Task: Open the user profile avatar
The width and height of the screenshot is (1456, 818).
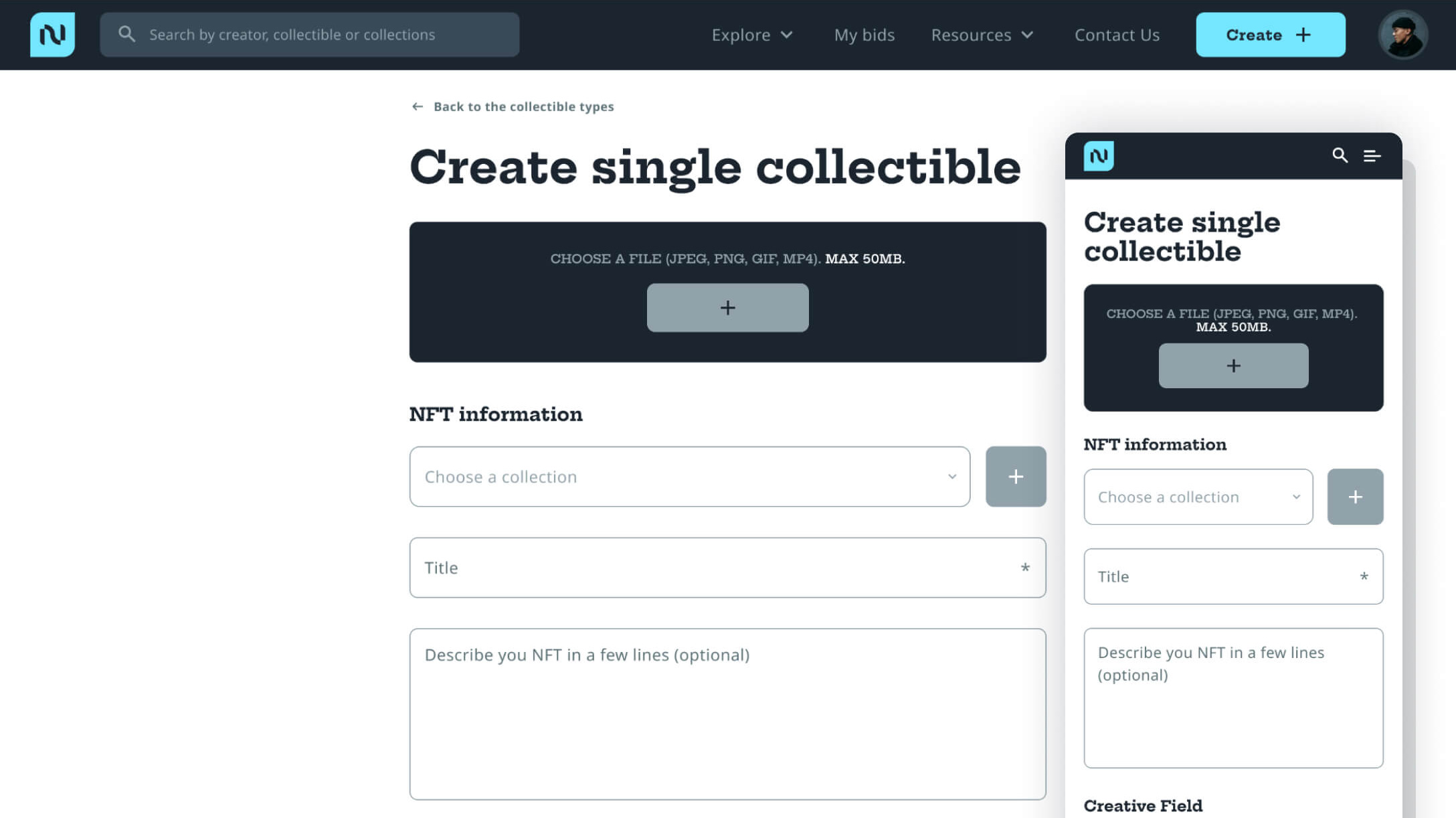Action: click(x=1402, y=35)
